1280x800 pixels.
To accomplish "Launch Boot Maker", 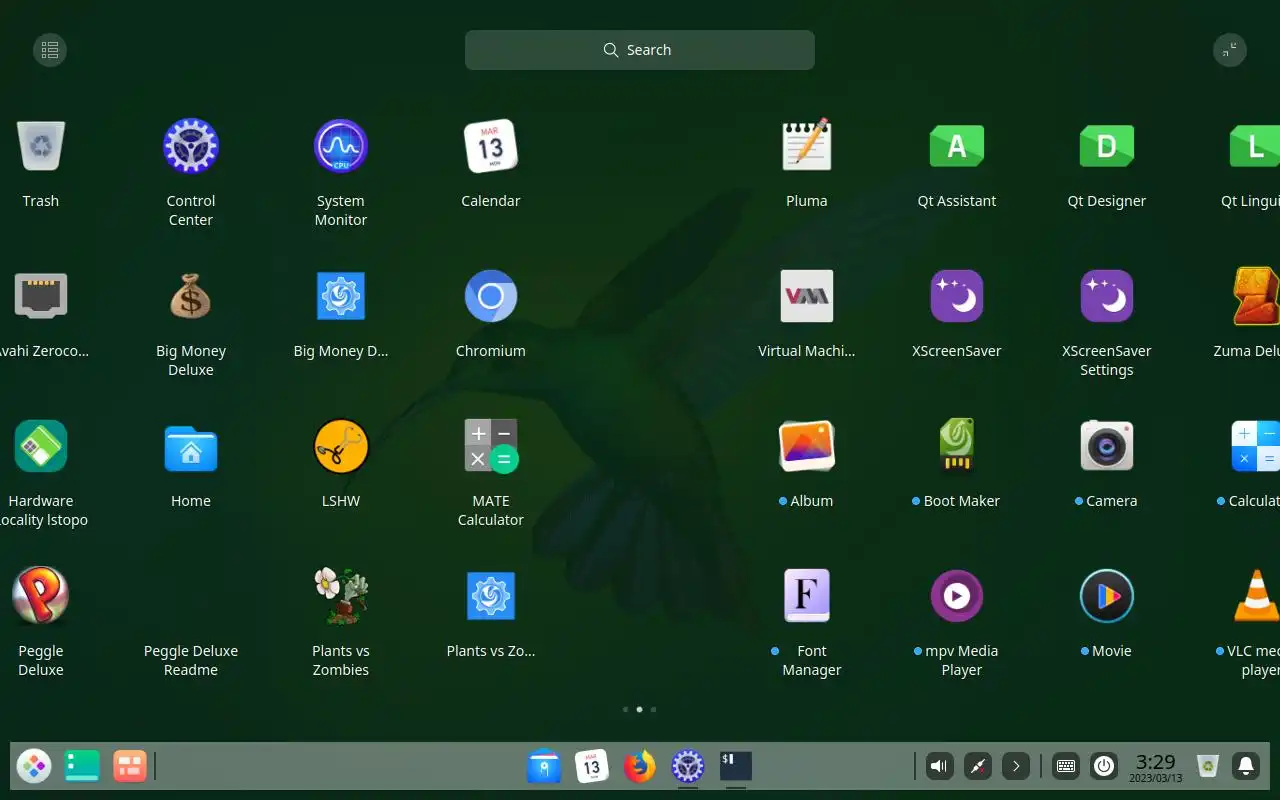I will pyautogui.click(x=957, y=446).
